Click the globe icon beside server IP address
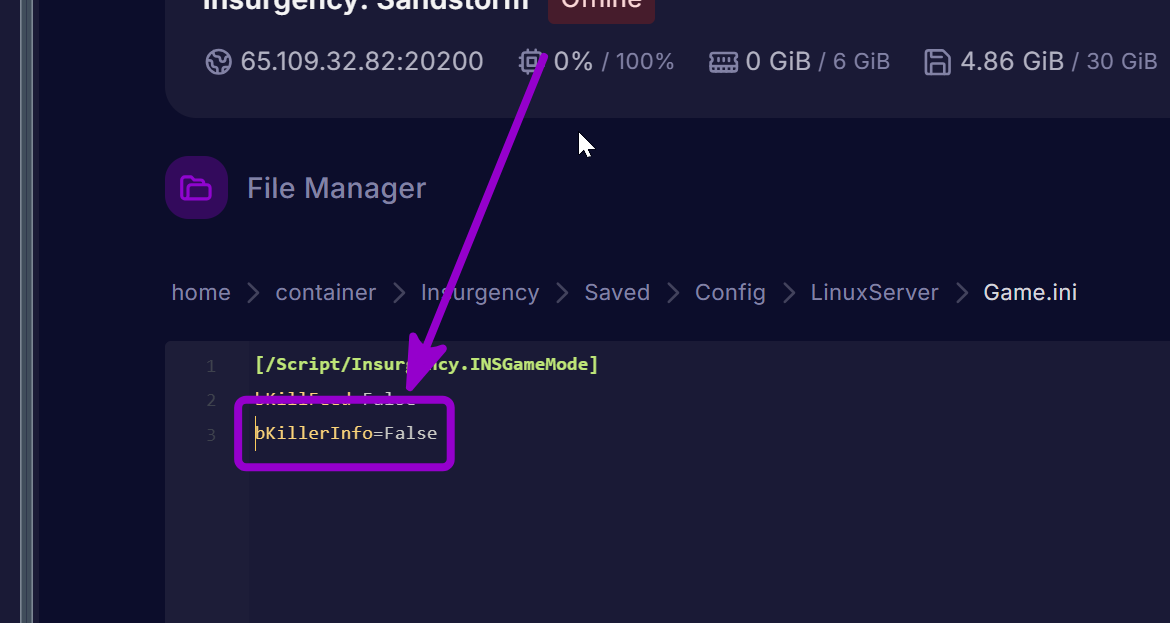Screen dimensions: 1170x623 tap(219, 62)
